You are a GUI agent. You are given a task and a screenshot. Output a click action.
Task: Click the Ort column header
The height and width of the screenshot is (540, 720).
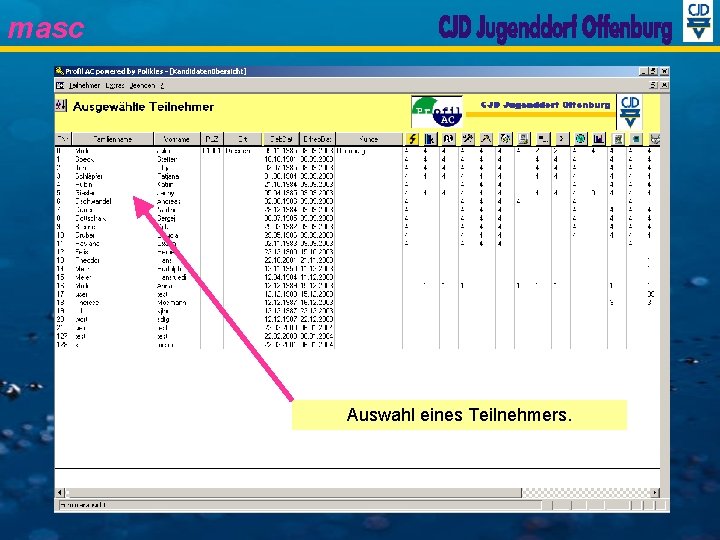coord(243,139)
